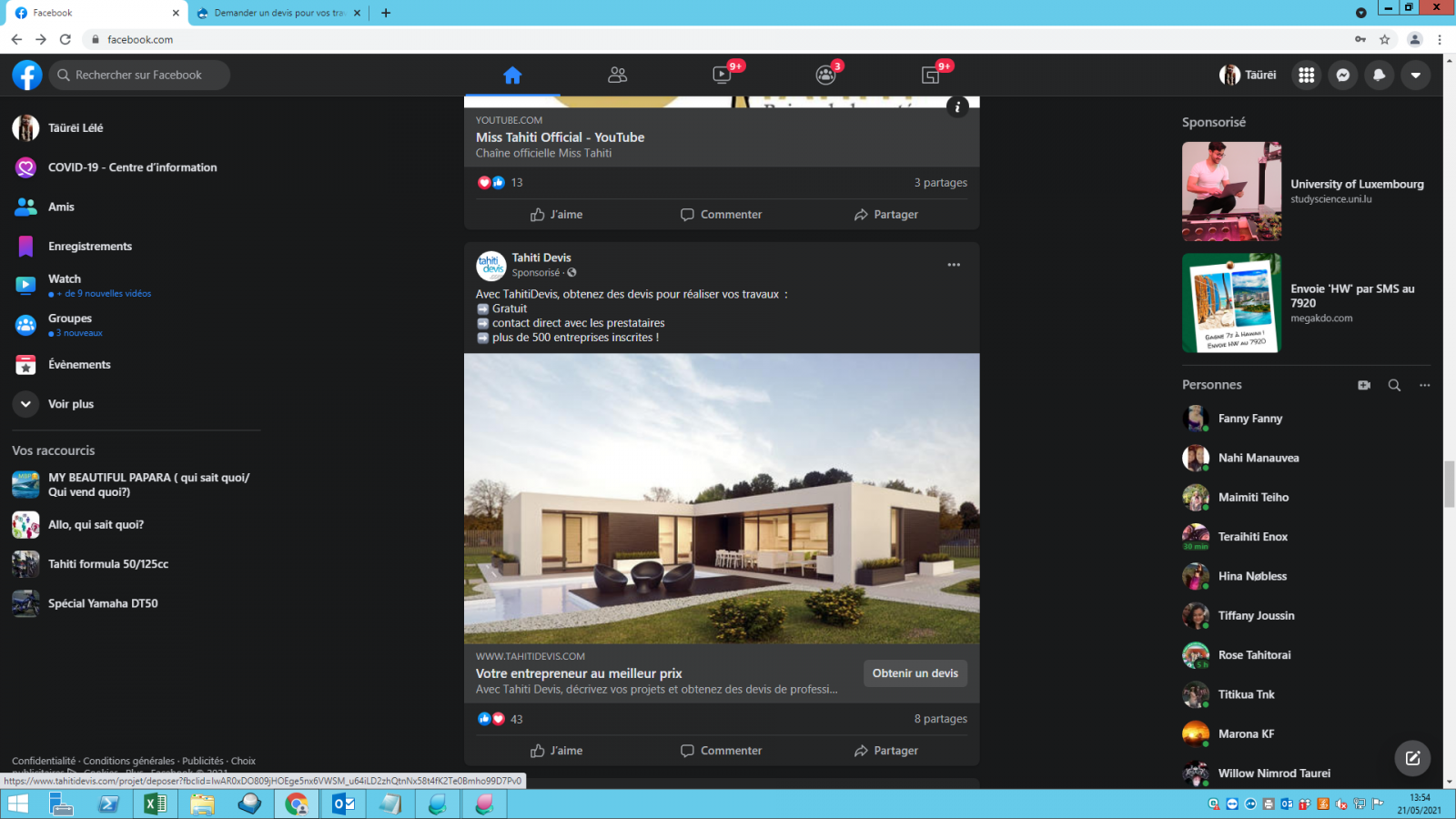Open Tahiti Devis post options menu
The height and width of the screenshot is (819, 1456).
coord(953,265)
